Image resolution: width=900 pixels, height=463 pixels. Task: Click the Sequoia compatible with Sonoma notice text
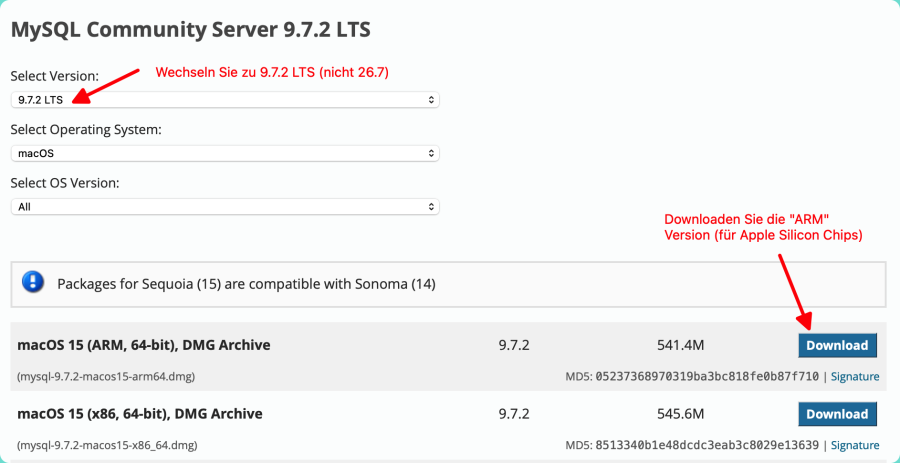click(246, 284)
